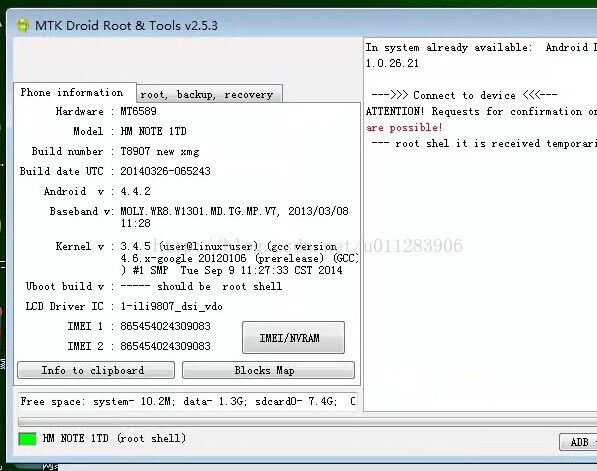Click the 'In system already available' log line
This screenshot has width=597, height=471.
(x=481, y=47)
